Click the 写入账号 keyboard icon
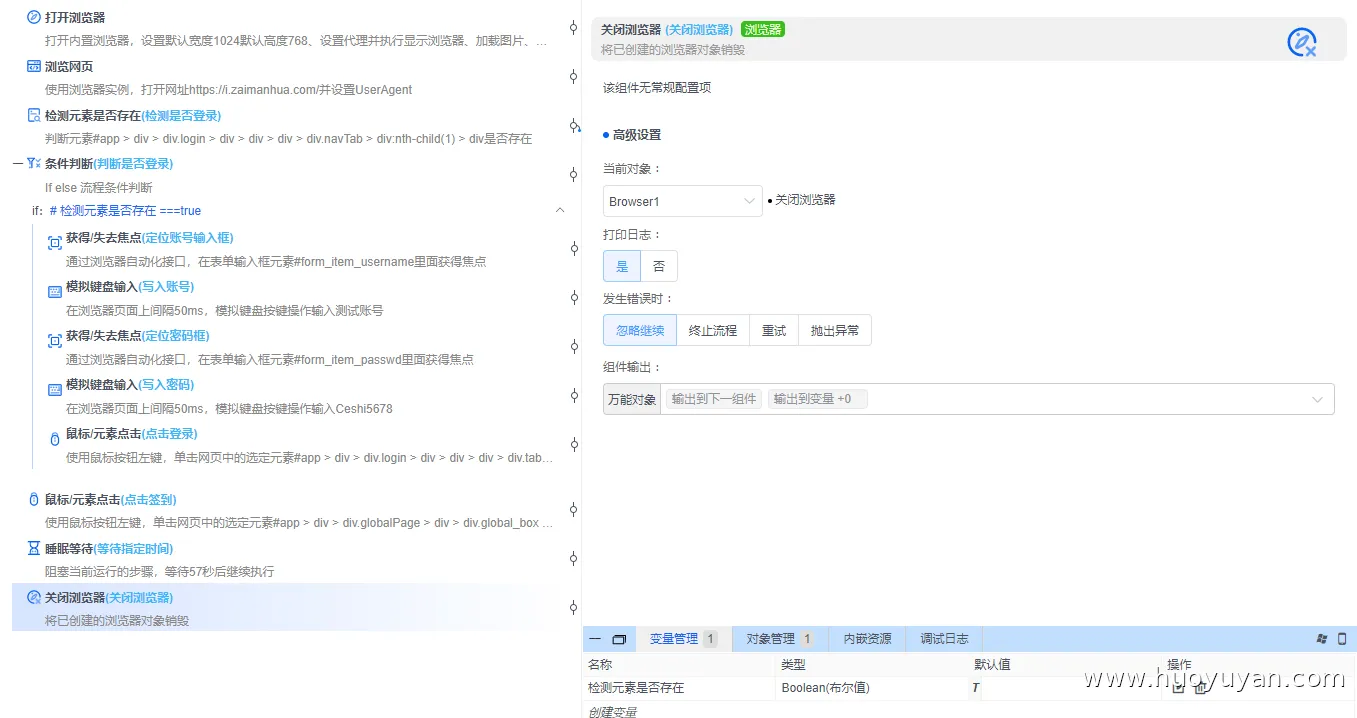 pos(55,292)
